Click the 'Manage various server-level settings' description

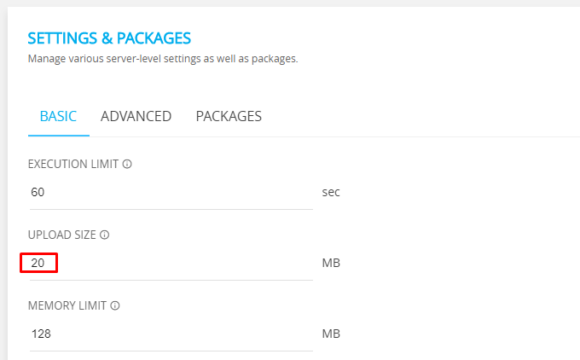(x=163, y=59)
